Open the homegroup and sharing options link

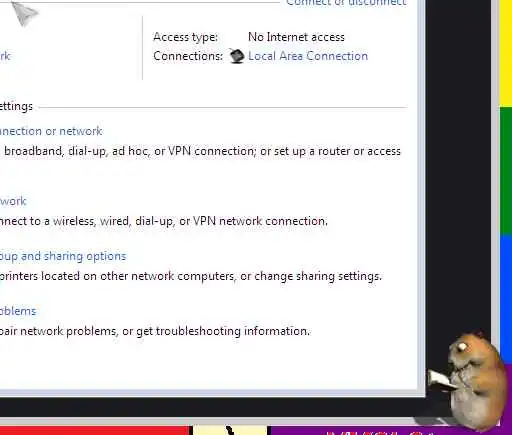tap(63, 256)
